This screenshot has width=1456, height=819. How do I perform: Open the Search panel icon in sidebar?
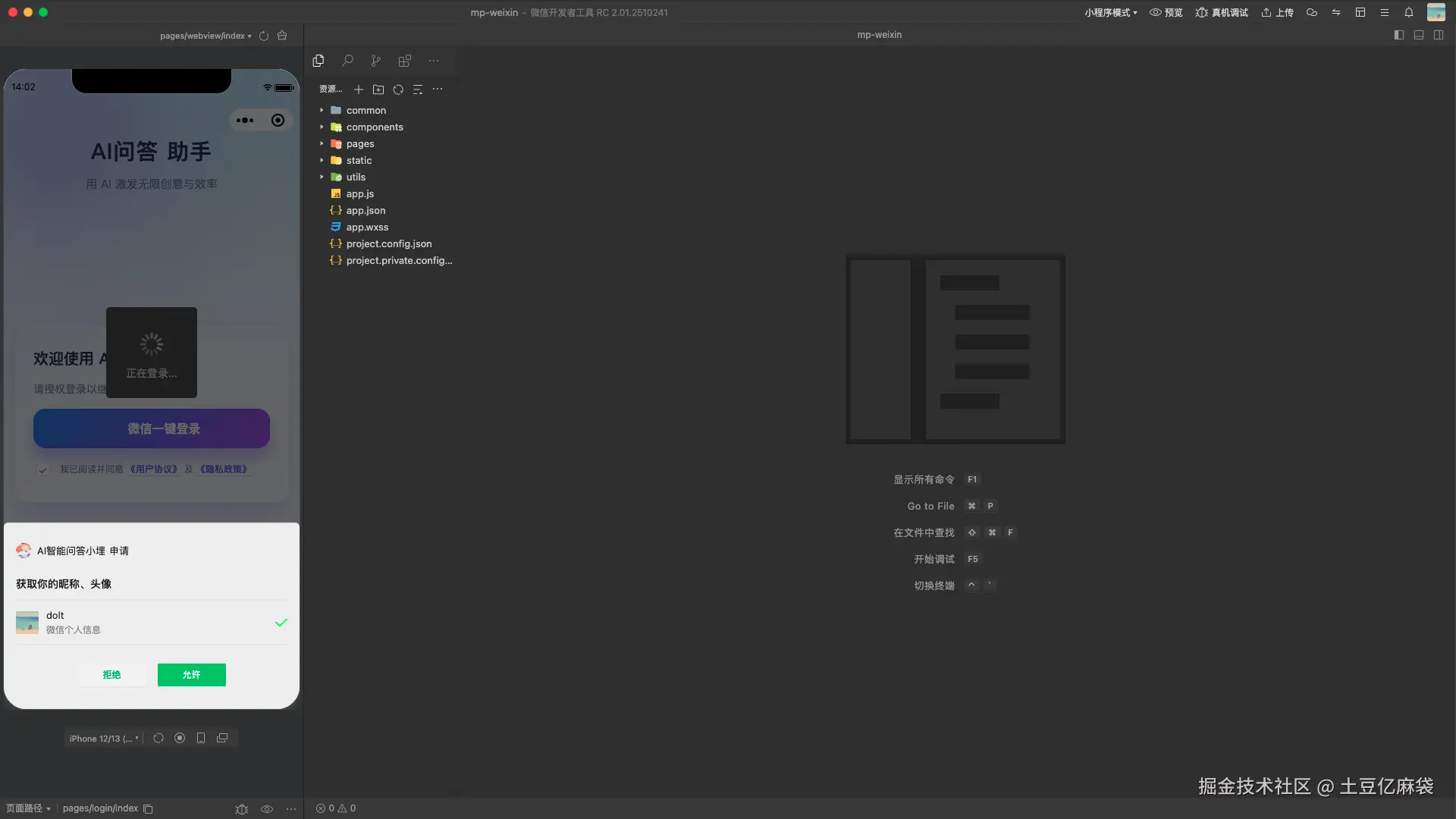click(347, 61)
